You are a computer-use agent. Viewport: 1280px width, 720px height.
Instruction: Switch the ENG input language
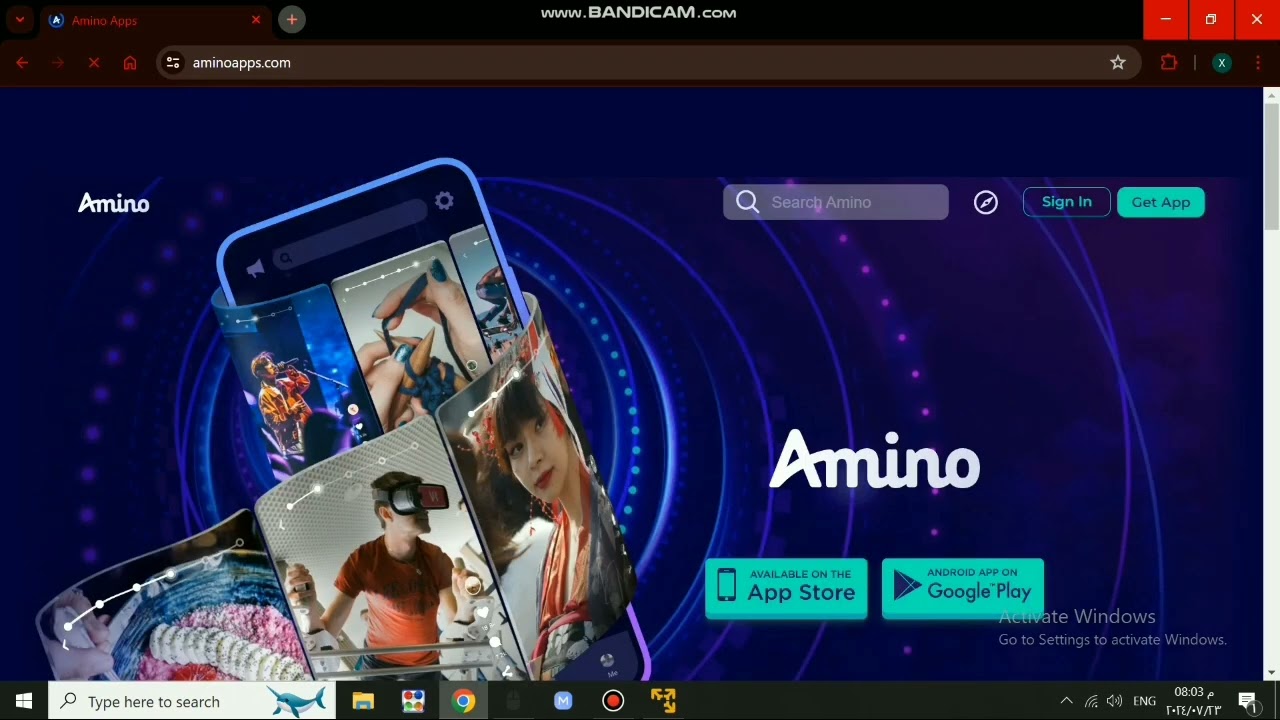(1145, 701)
